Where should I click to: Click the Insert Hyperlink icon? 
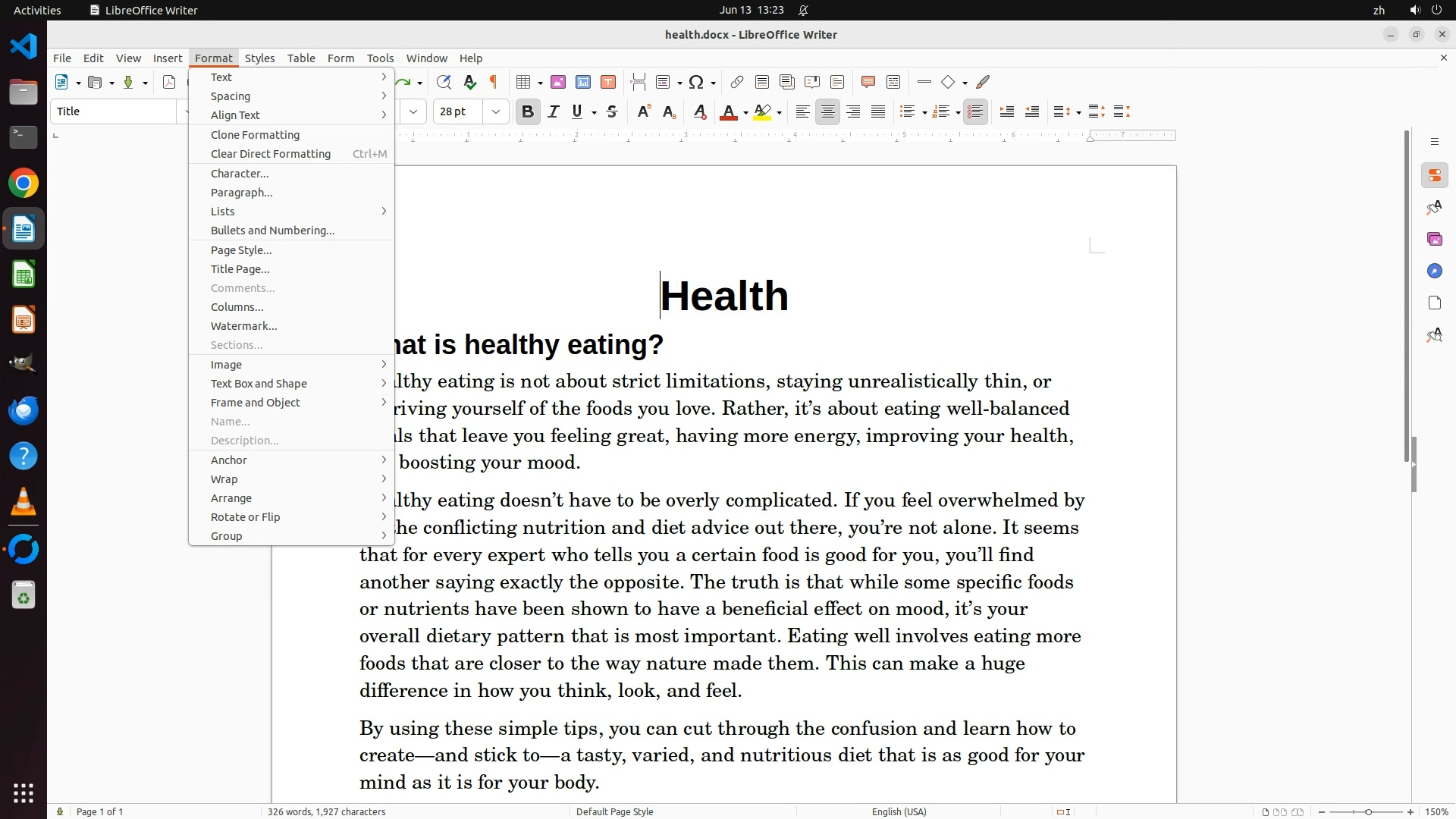[736, 82]
